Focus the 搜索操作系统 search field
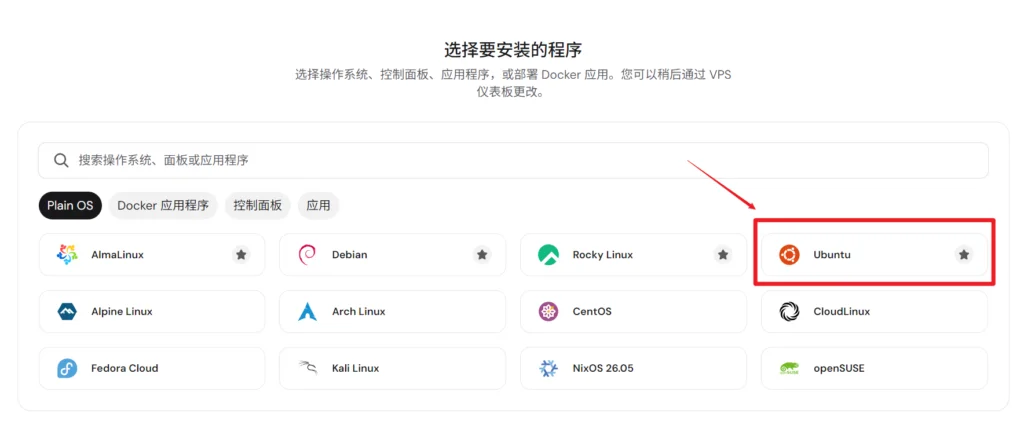Screen dimensions: 1024x436 point(513,161)
